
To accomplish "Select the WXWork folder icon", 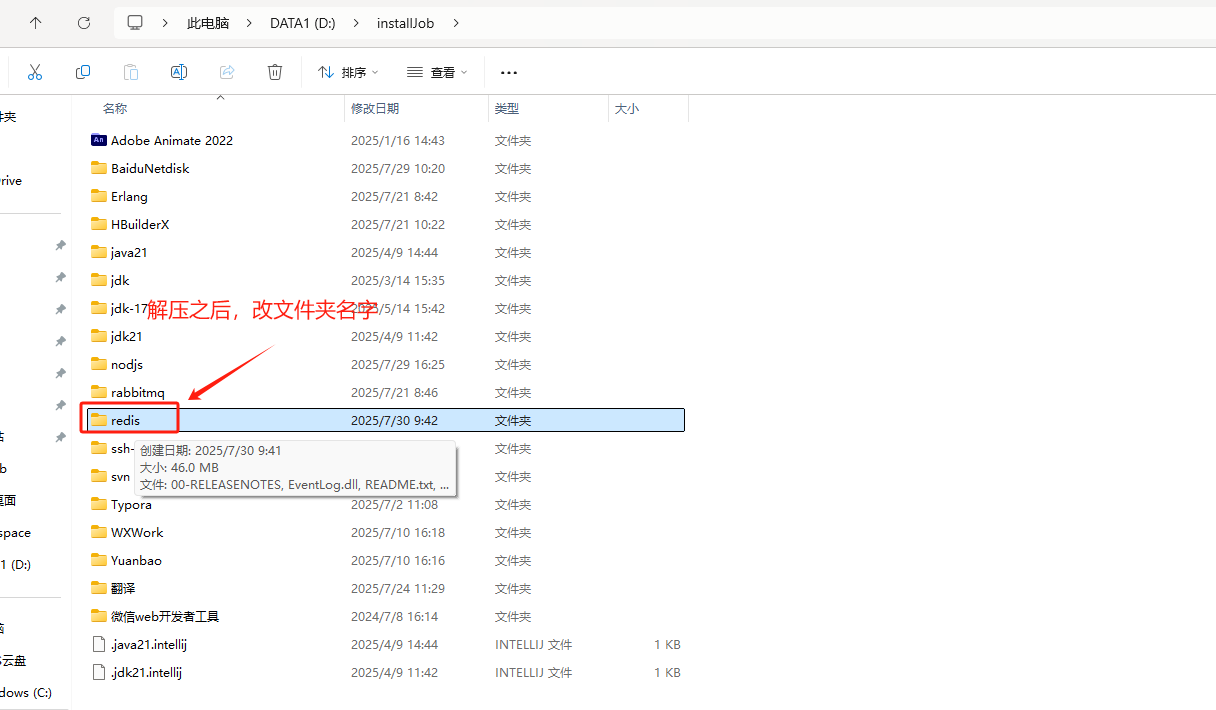I will coord(98,532).
